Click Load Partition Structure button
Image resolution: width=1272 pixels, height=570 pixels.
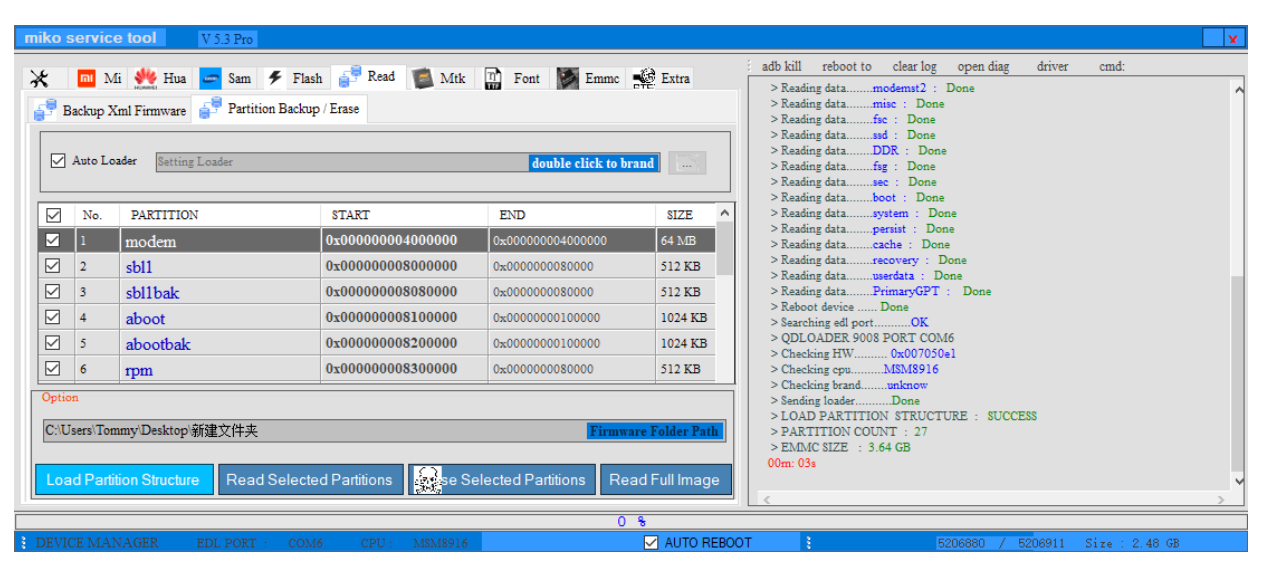pos(123,480)
